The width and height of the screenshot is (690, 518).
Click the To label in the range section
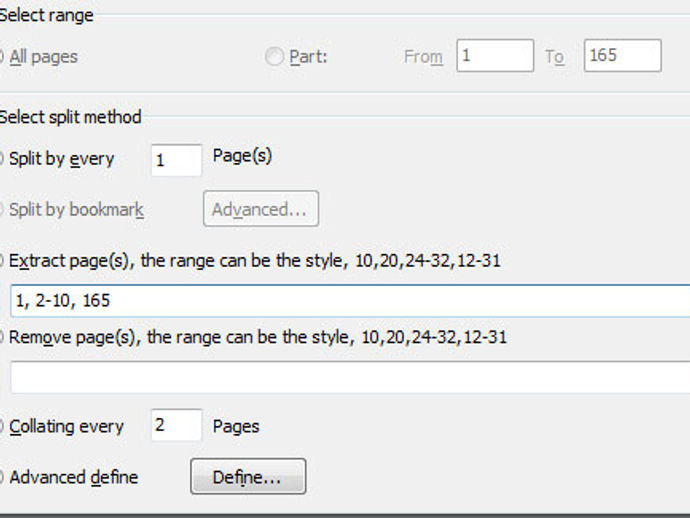pyautogui.click(x=555, y=57)
